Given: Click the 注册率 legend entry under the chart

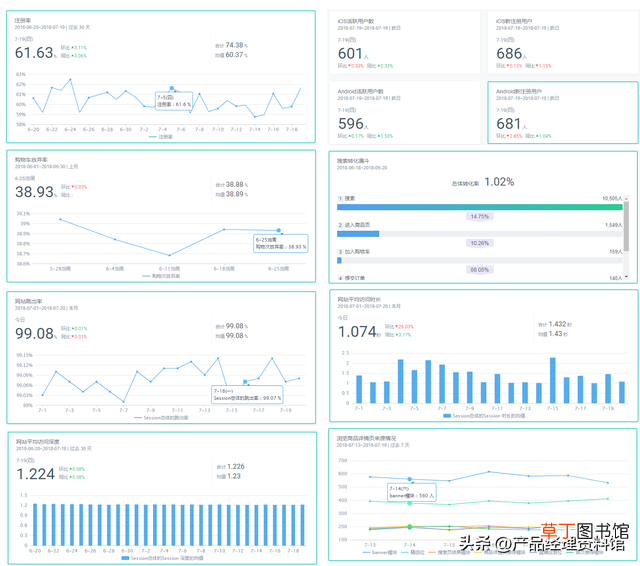Looking at the screenshot, I should pyautogui.click(x=161, y=137).
